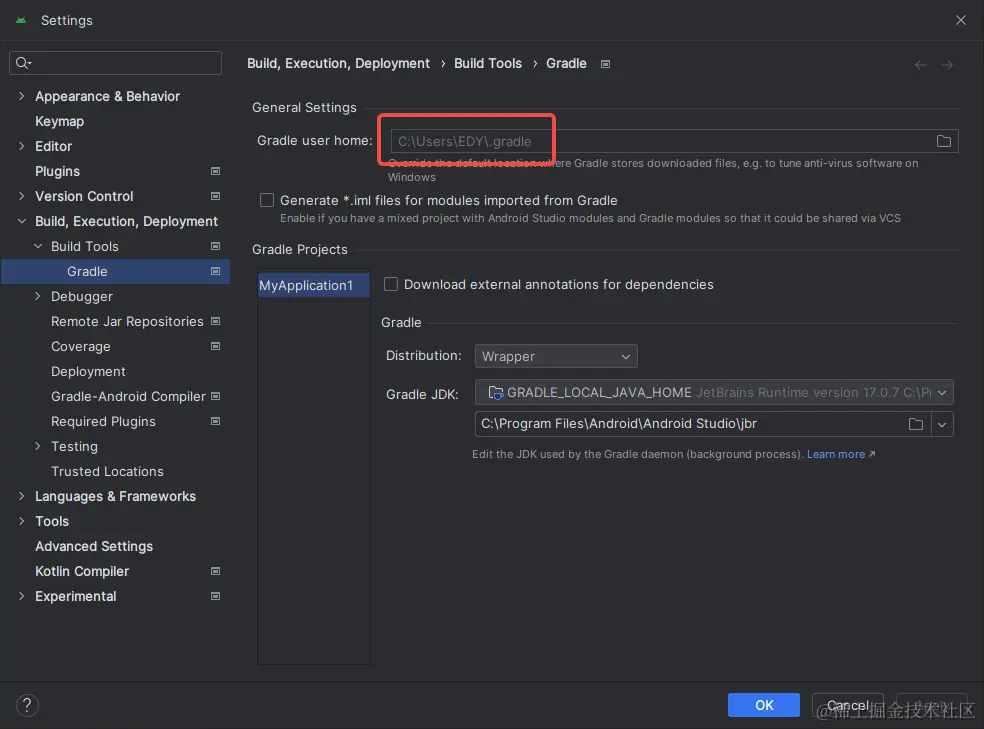Open Advanced Settings page

point(94,546)
